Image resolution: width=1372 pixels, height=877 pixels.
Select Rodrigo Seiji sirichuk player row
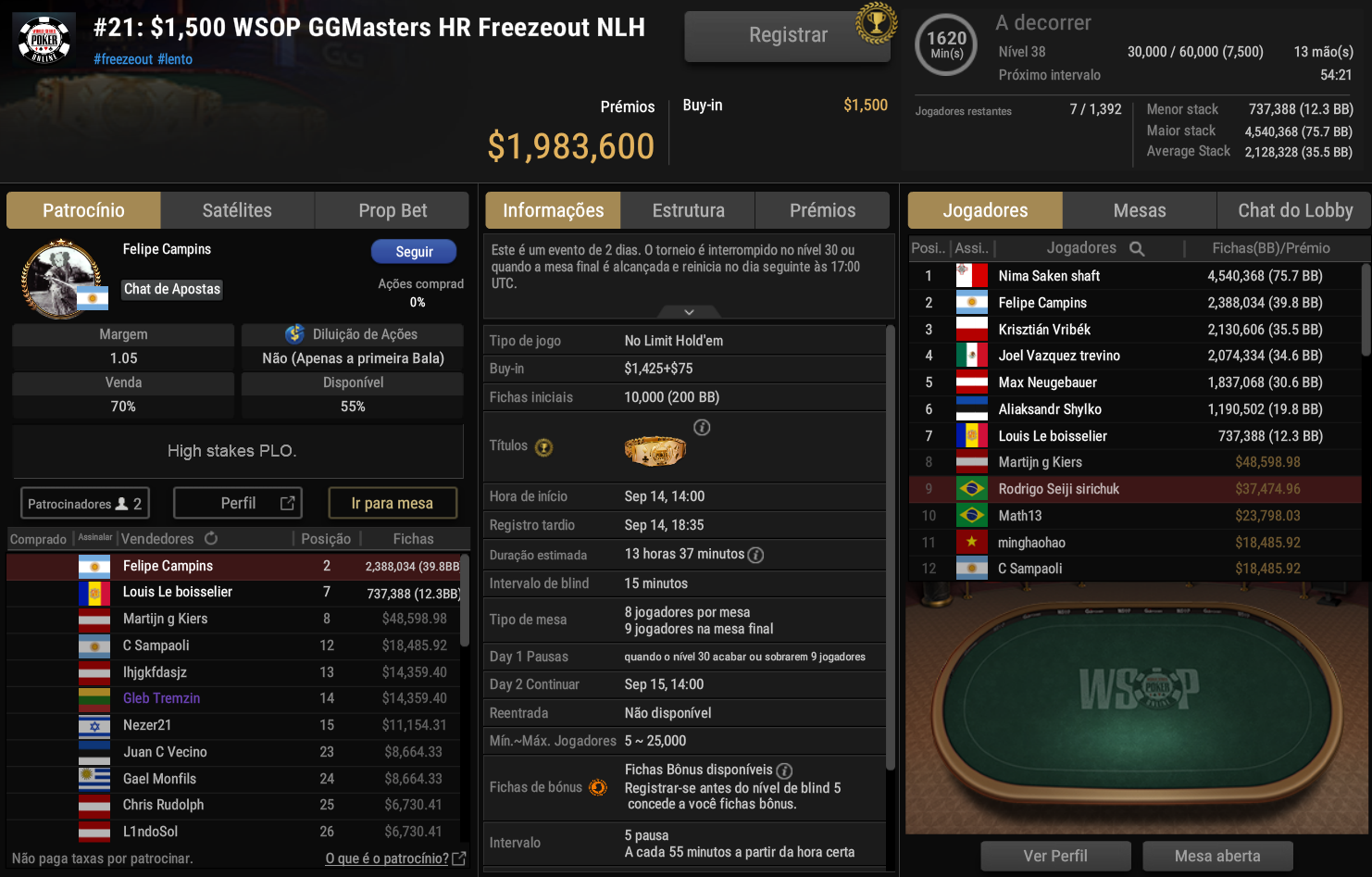[x=1135, y=489]
